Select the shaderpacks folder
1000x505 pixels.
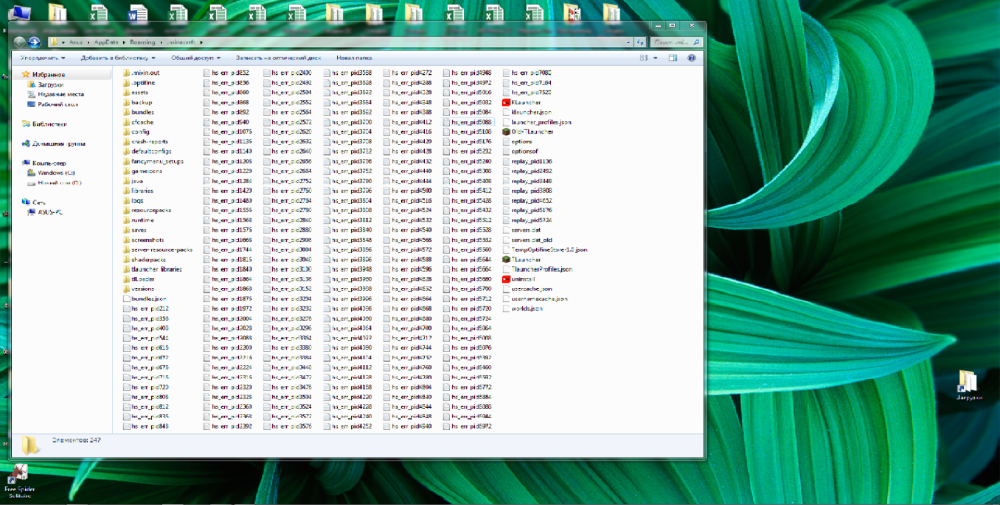click(144, 260)
